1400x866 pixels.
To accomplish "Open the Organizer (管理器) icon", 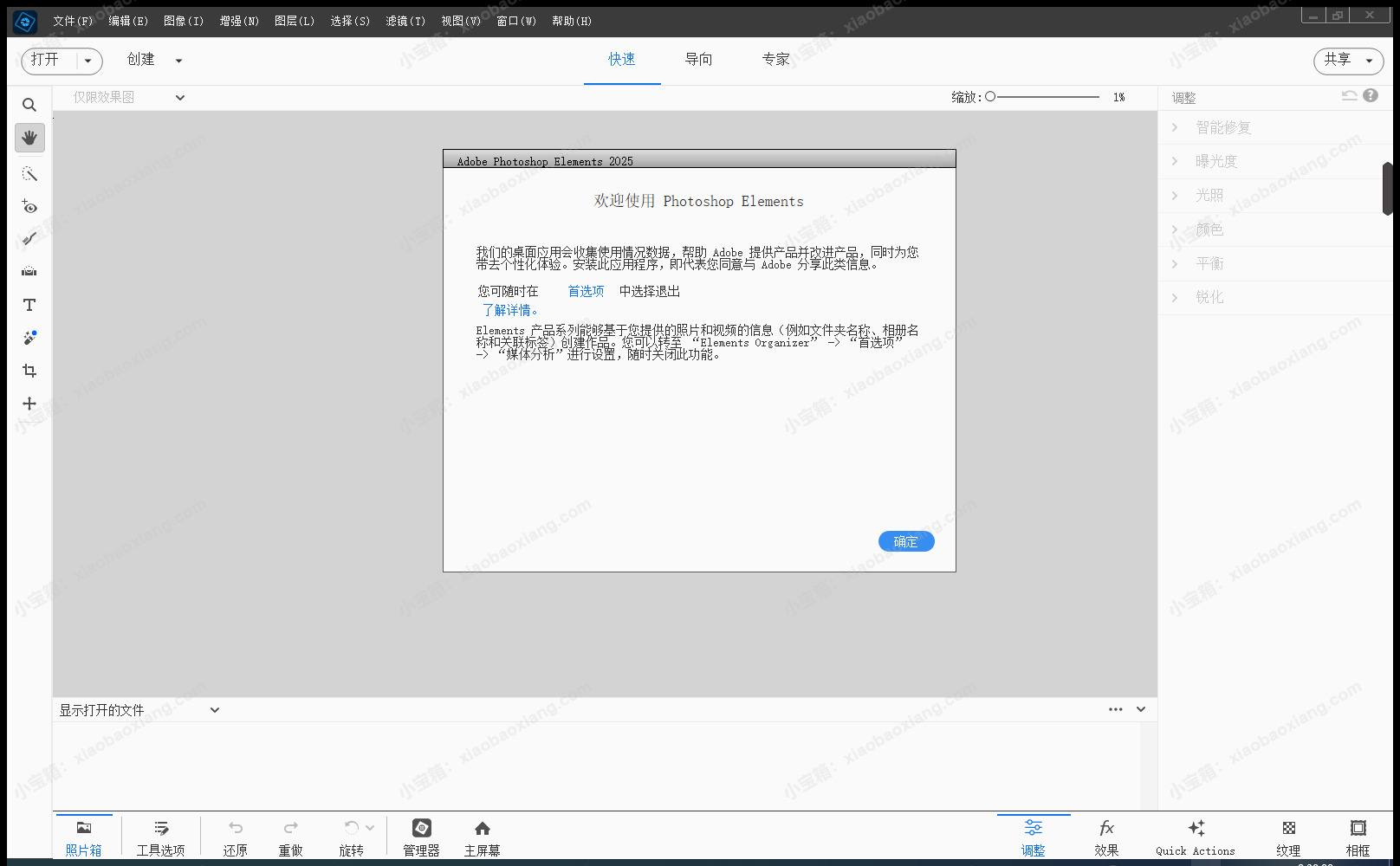I will 421,837.
